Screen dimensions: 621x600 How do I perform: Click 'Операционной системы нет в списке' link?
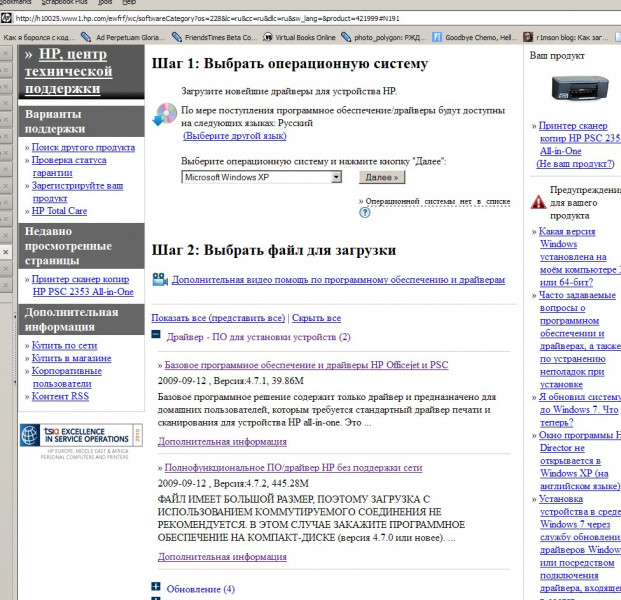click(x=438, y=201)
